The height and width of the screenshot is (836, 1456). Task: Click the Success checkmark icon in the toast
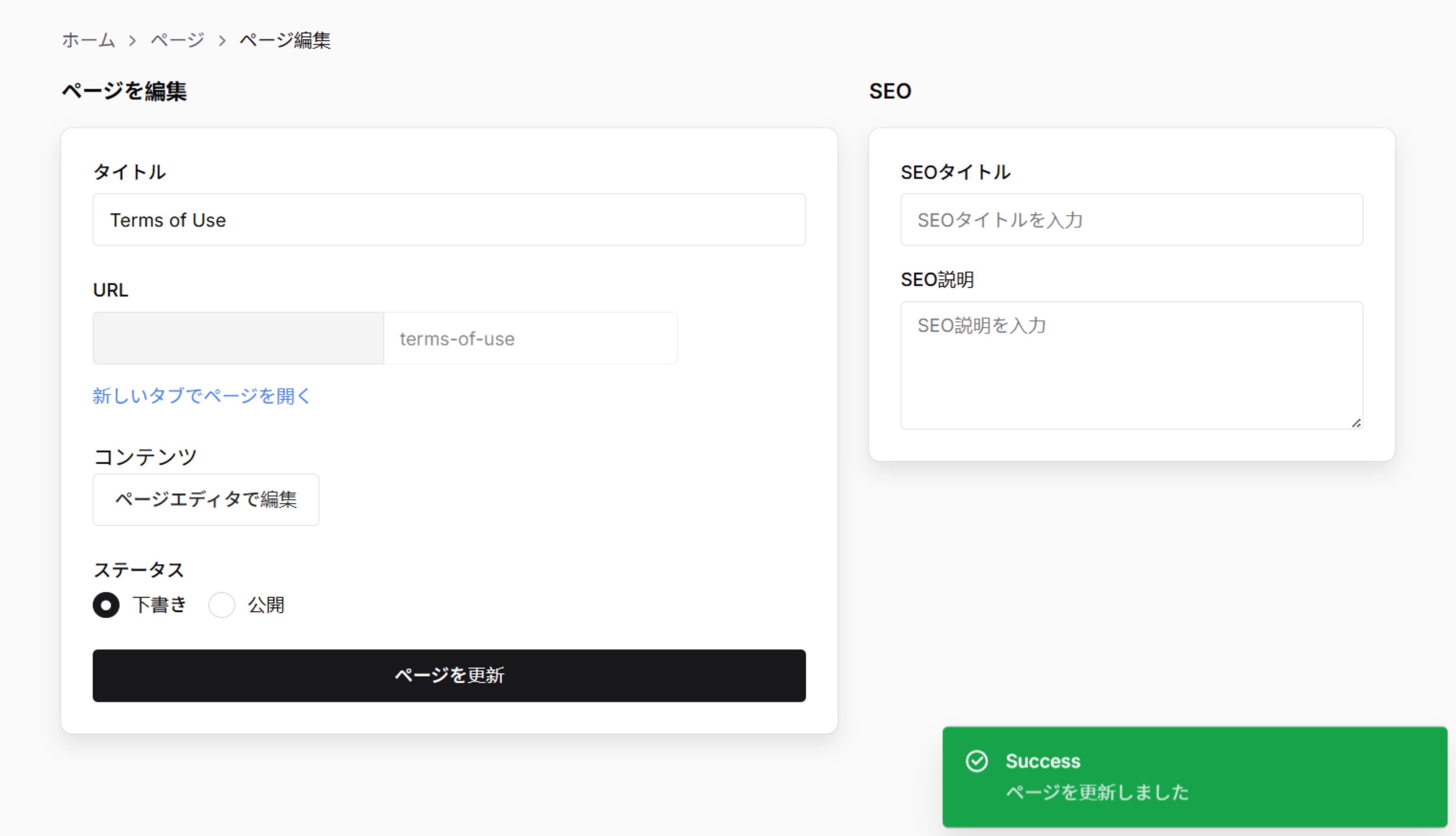tap(978, 762)
